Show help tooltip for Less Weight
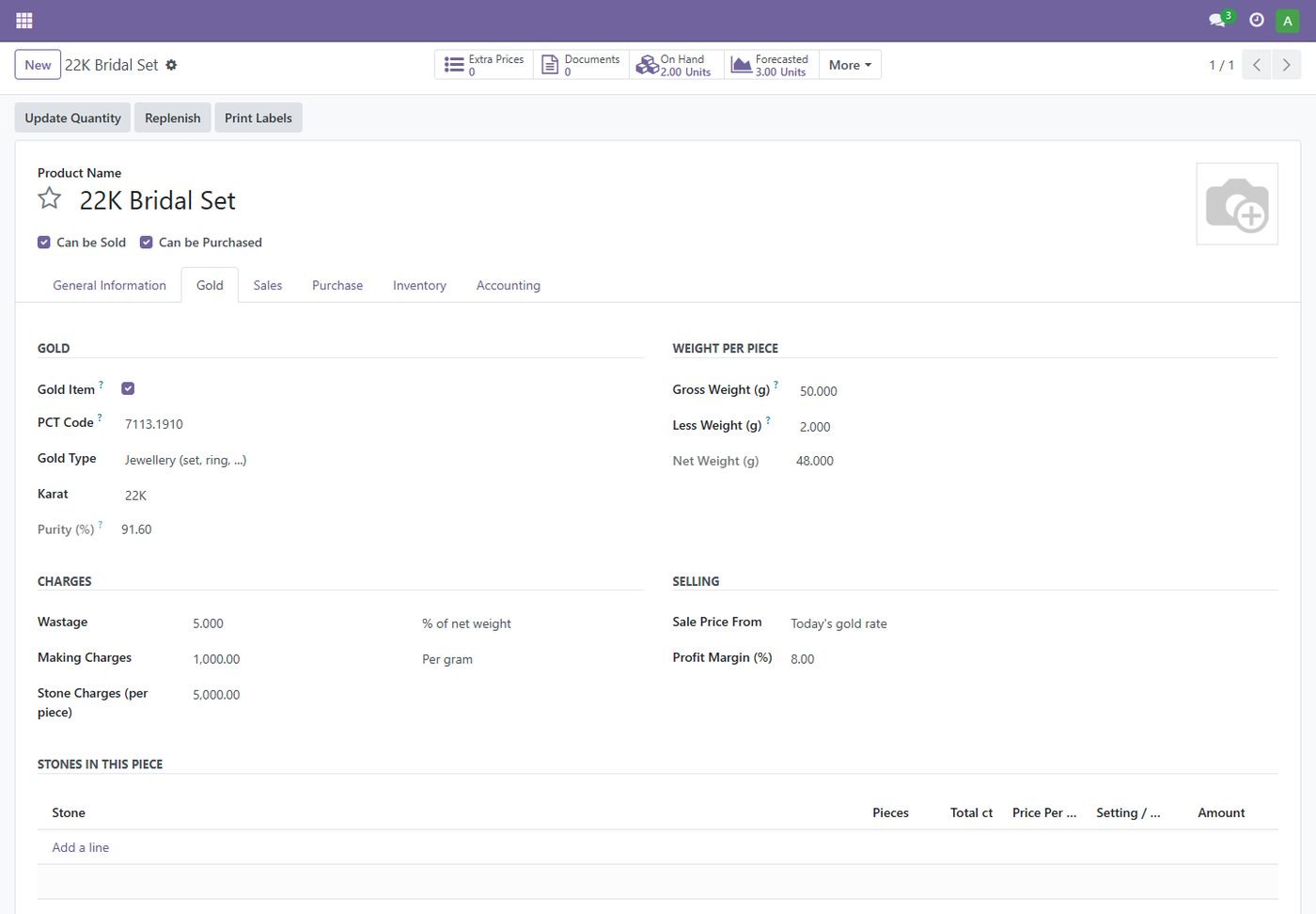This screenshot has height=914, width=1316. [x=768, y=419]
